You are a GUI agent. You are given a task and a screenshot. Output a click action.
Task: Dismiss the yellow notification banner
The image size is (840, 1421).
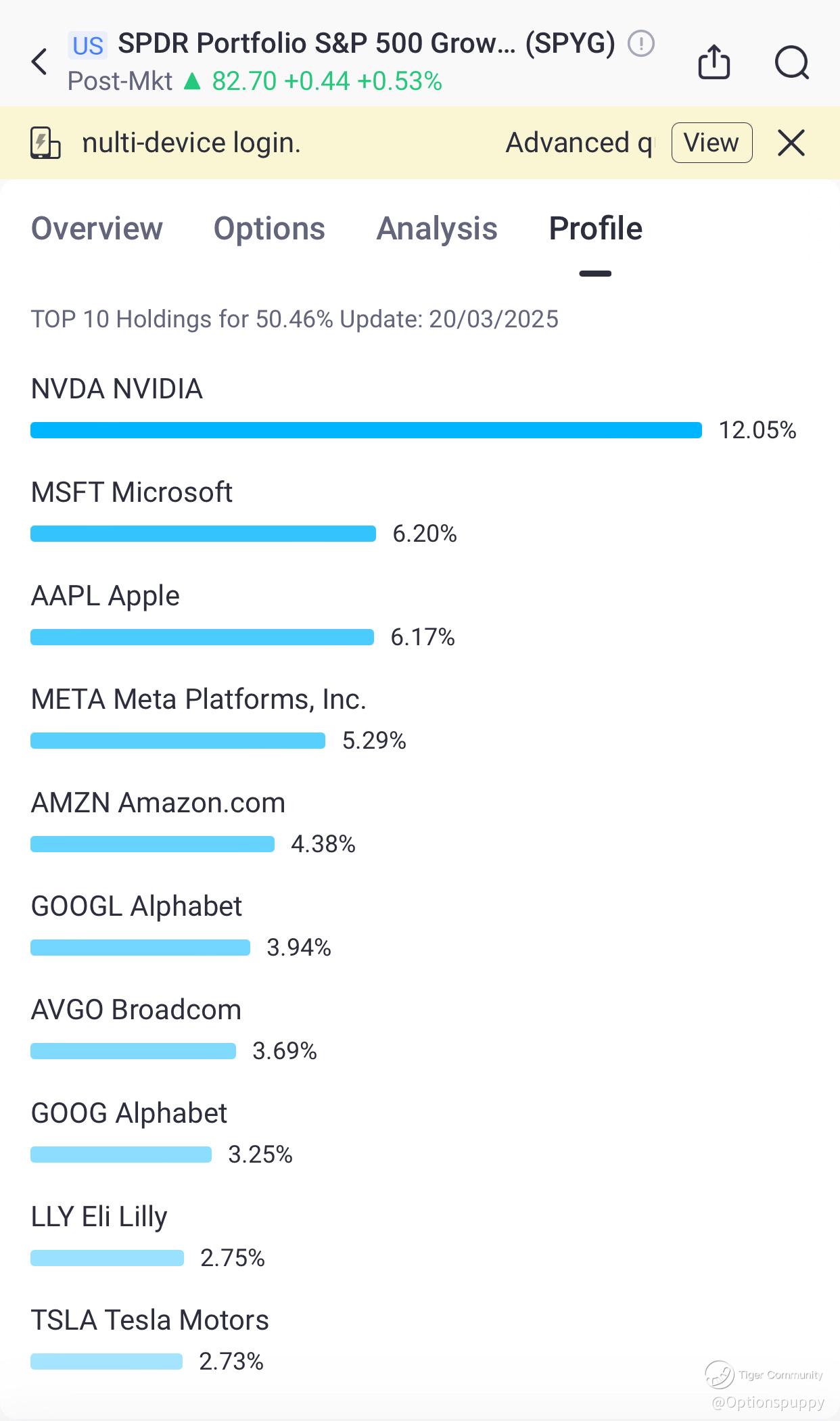791,143
